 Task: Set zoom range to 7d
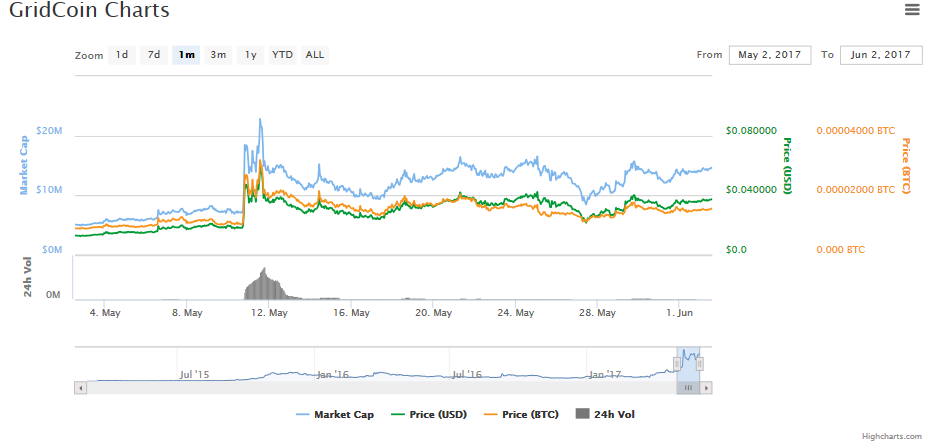(154, 55)
